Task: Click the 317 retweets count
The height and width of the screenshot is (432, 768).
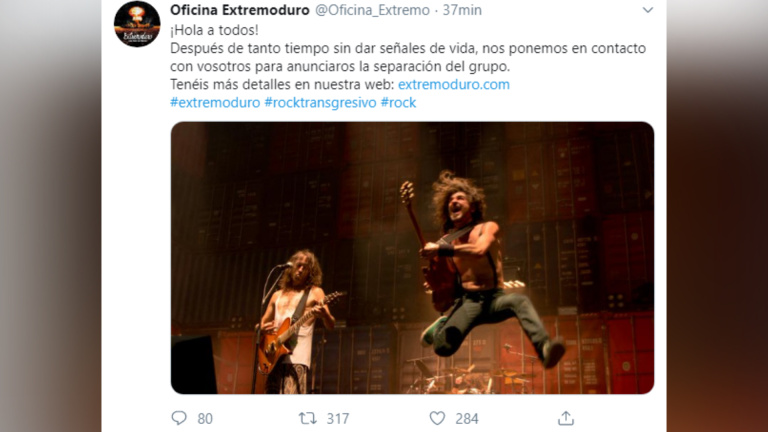Action: (x=338, y=419)
